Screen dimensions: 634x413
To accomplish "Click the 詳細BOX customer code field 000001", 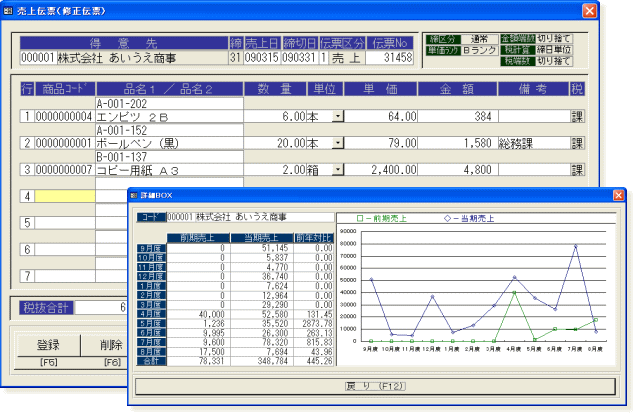I will click(x=181, y=217).
